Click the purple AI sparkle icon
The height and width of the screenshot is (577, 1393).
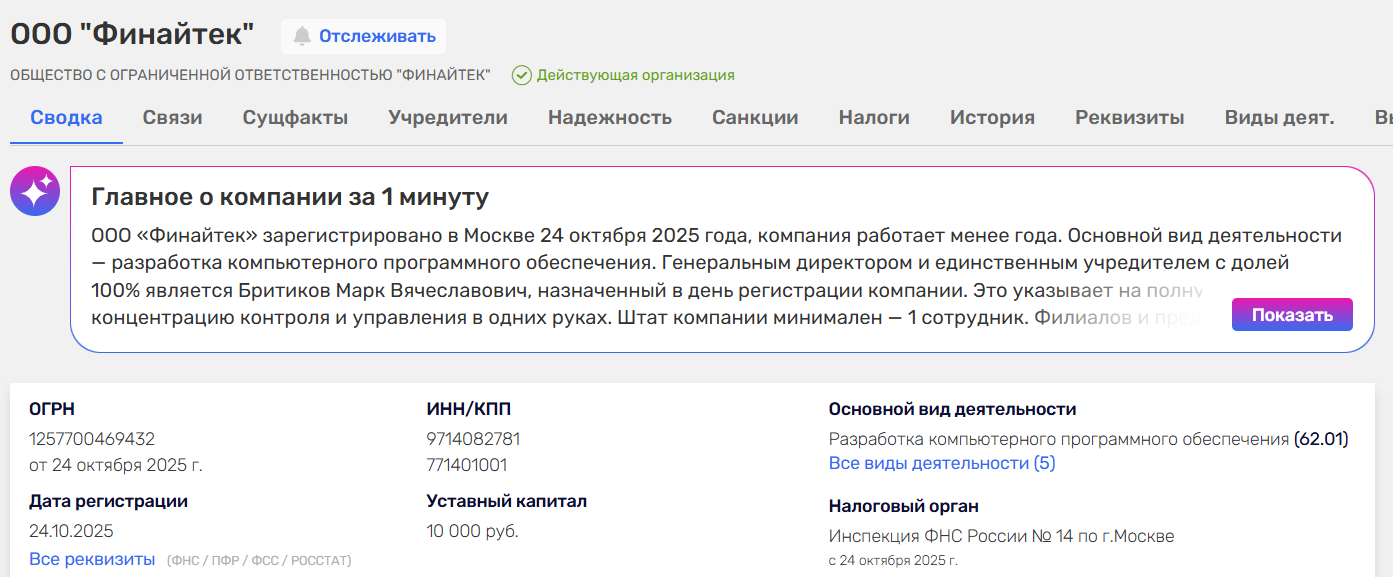(x=35, y=191)
